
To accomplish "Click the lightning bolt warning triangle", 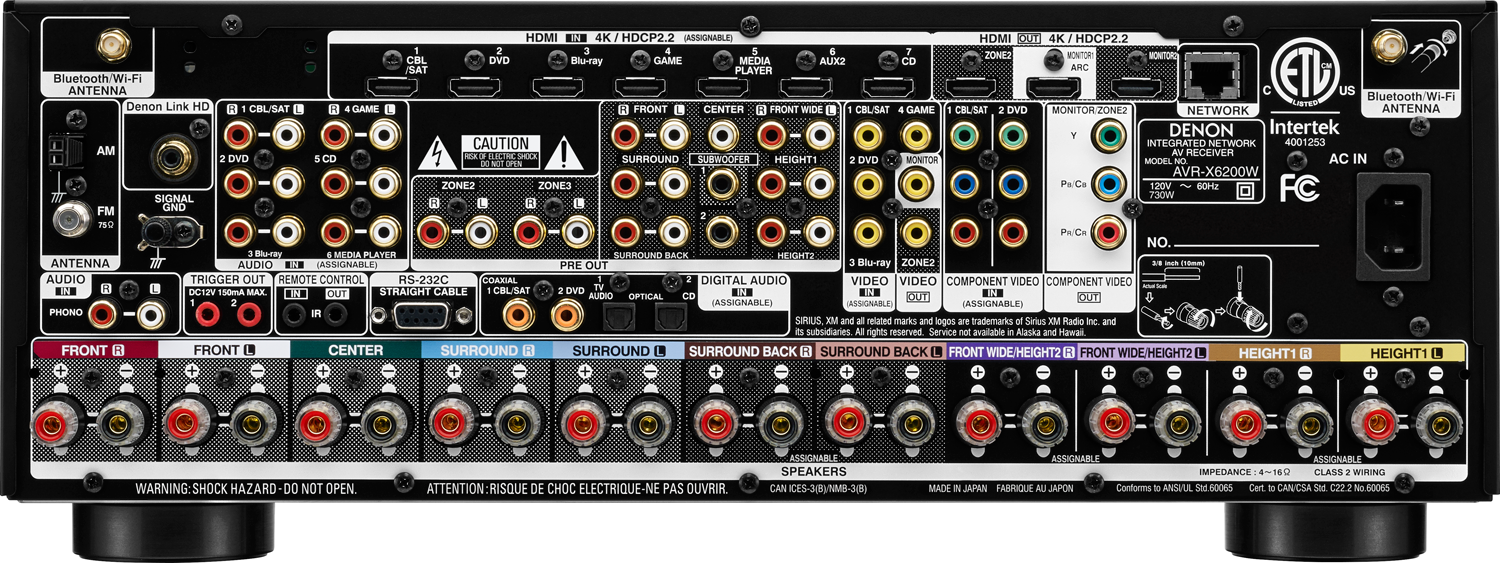I will pos(436,155).
